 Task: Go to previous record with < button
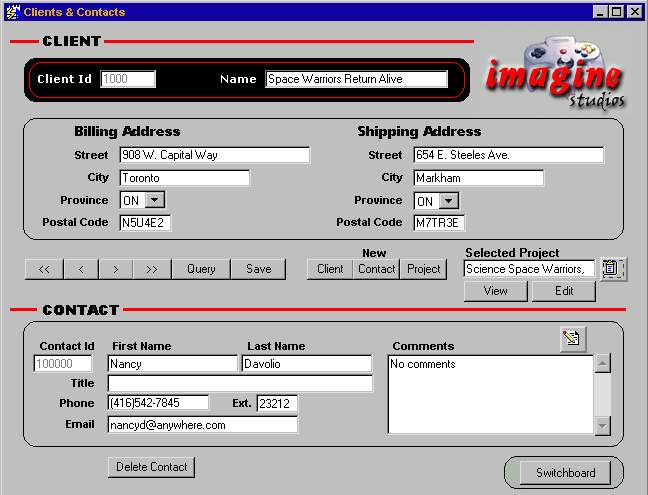click(81, 269)
